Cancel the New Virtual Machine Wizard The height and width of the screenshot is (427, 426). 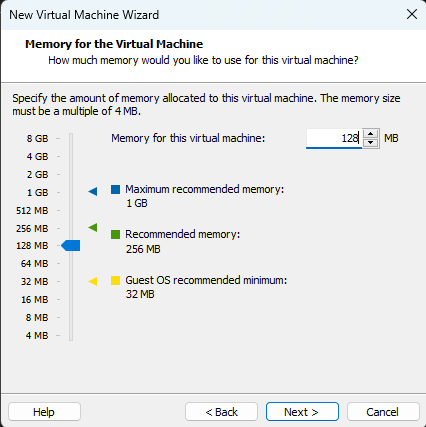(x=383, y=412)
